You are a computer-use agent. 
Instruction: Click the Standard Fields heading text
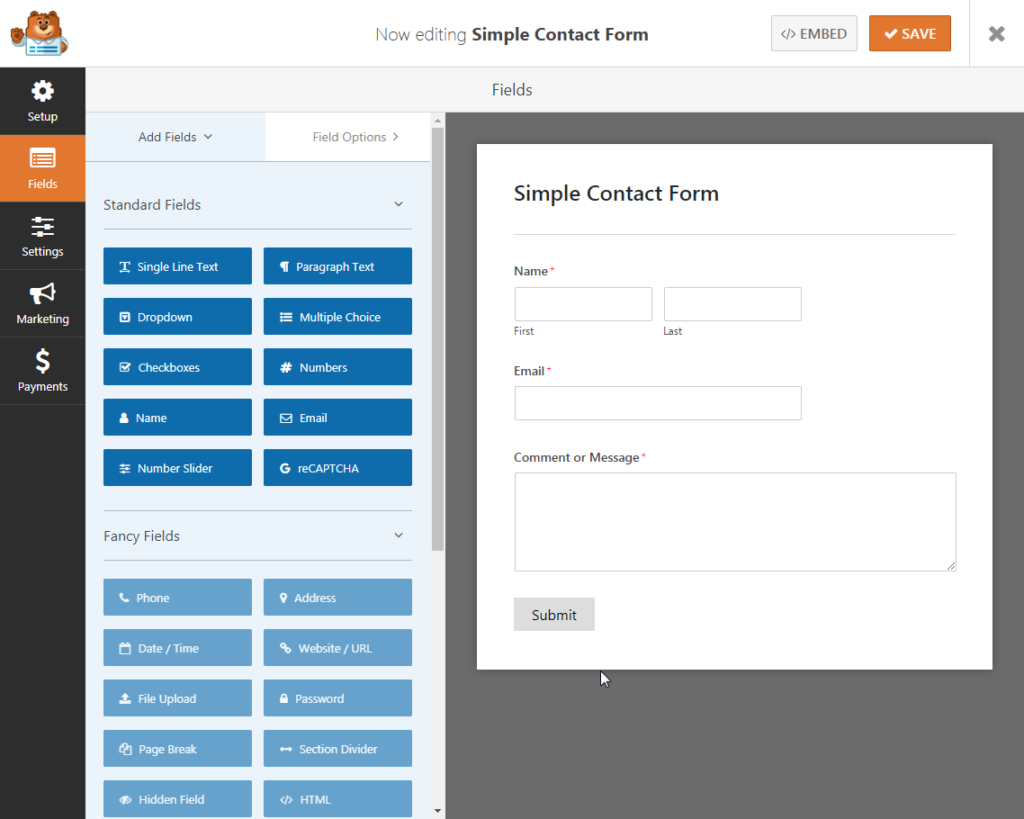coord(152,204)
